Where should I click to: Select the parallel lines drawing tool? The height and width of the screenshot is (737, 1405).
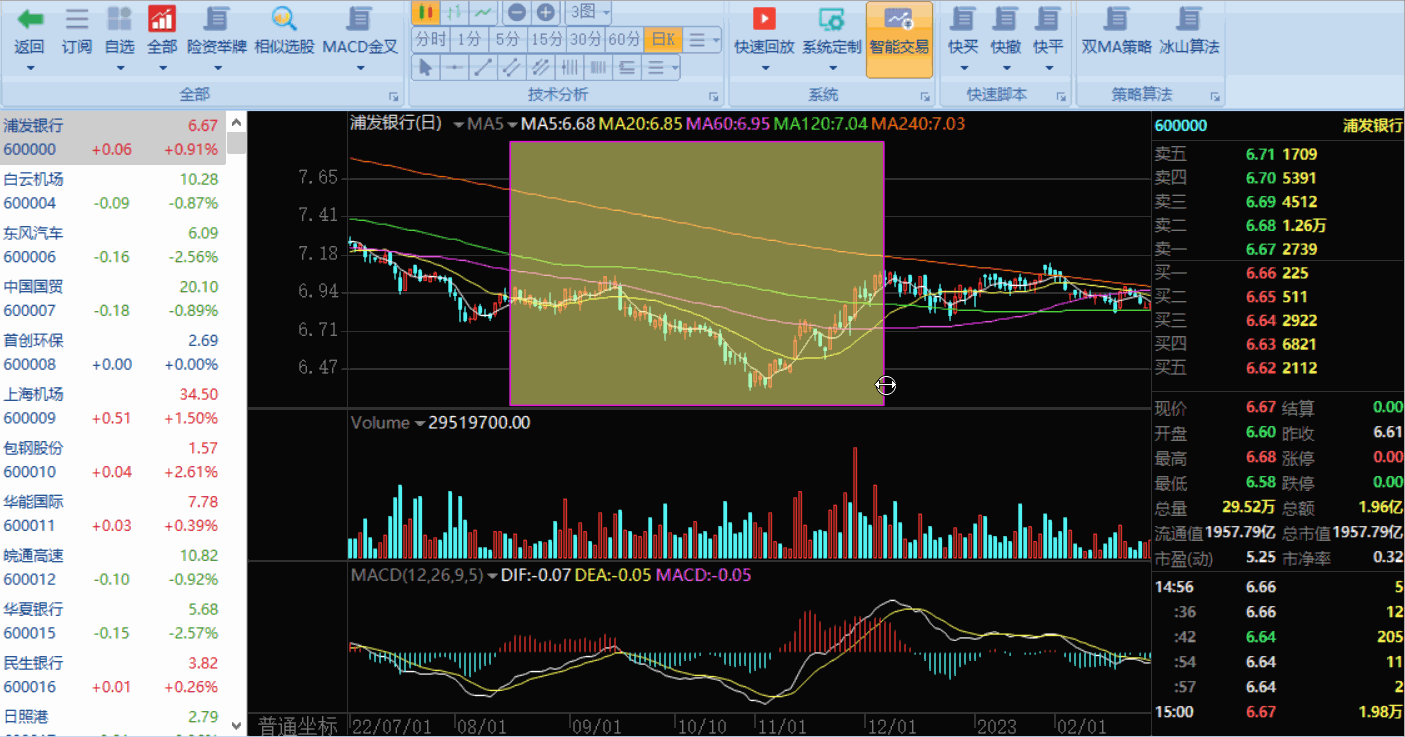point(511,67)
